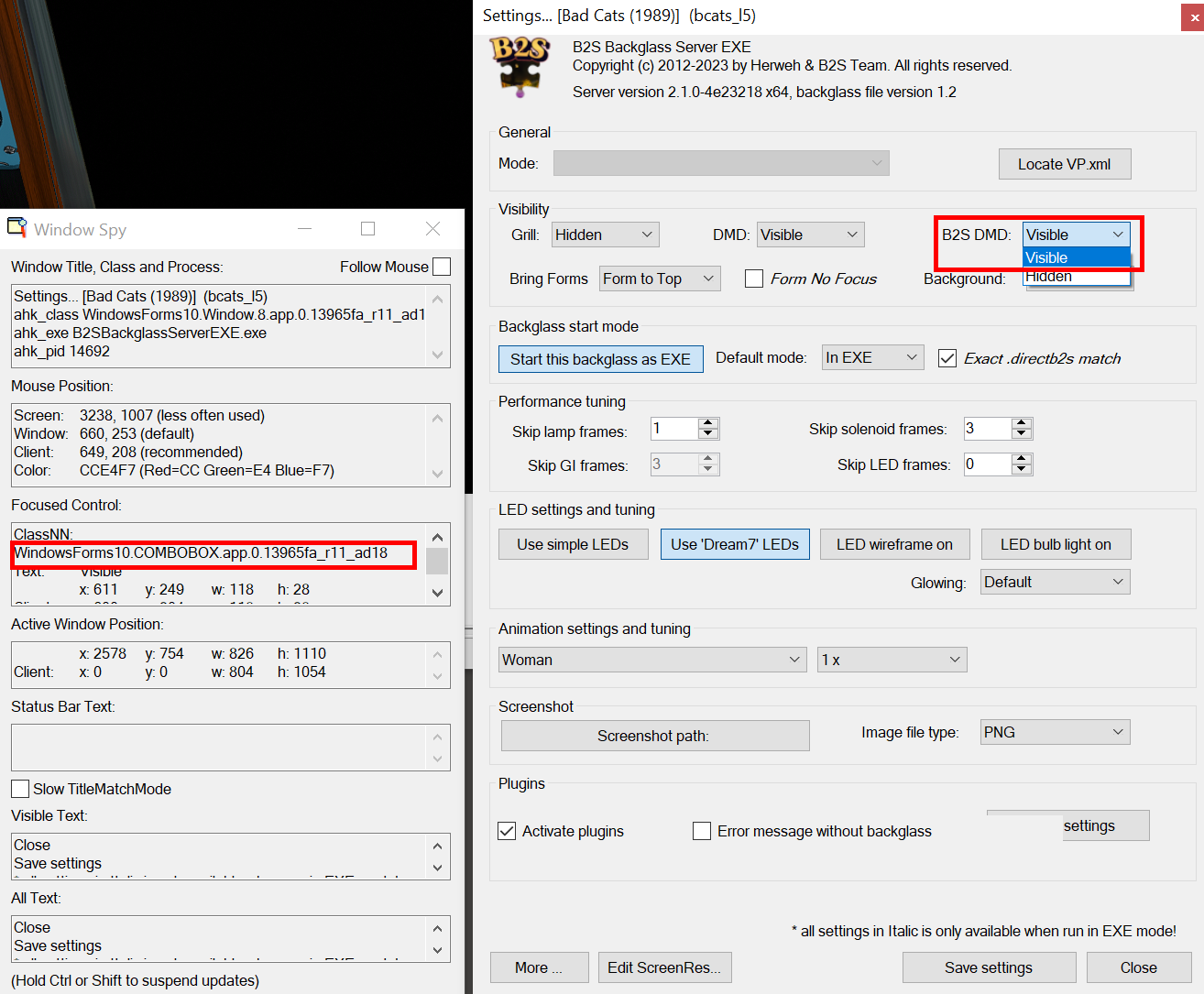
Task: Toggle the Form No Focus checkbox
Action: [754, 279]
